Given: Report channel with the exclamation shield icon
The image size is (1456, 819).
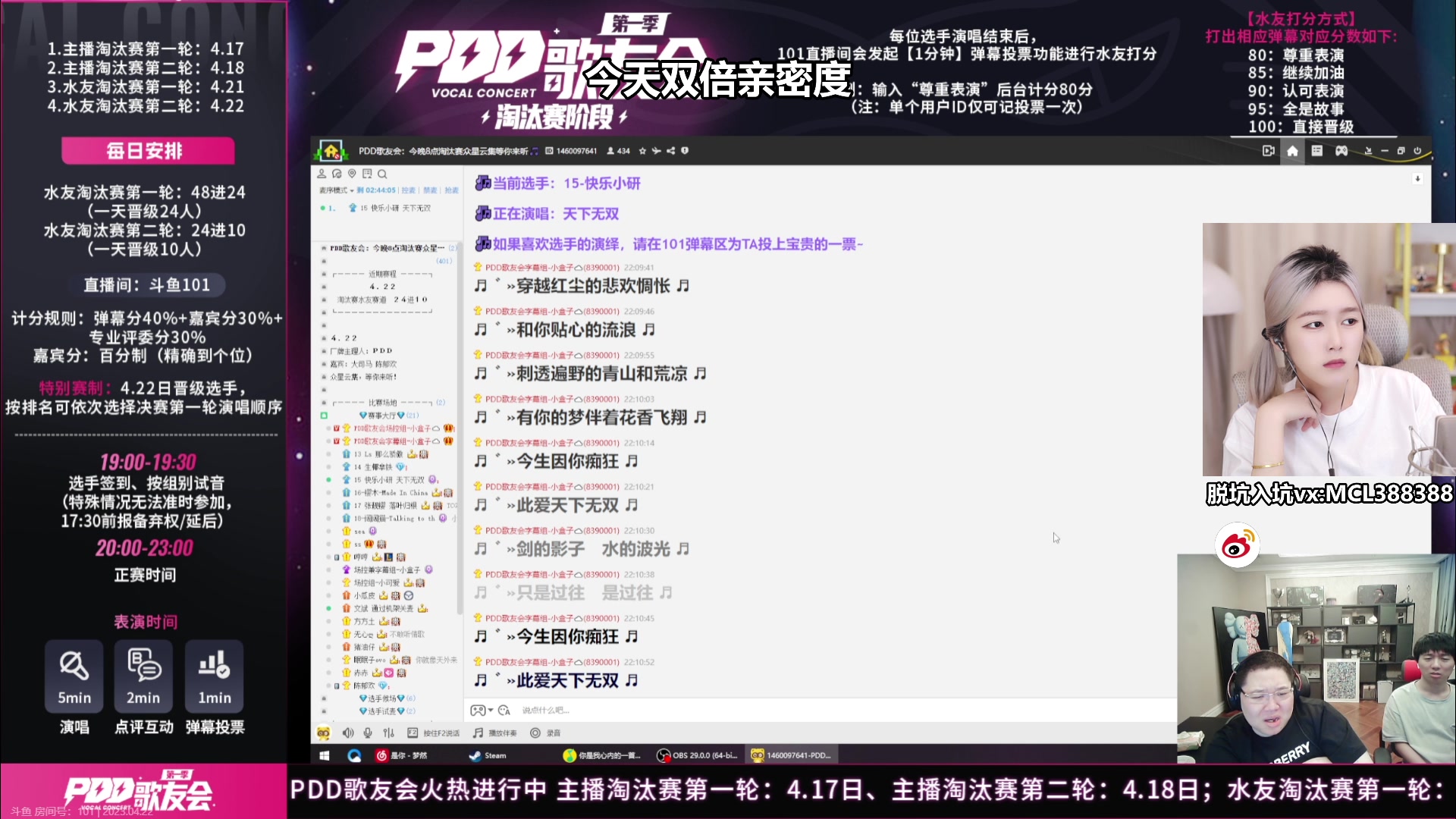Looking at the screenshot, I should pos(685,151).
